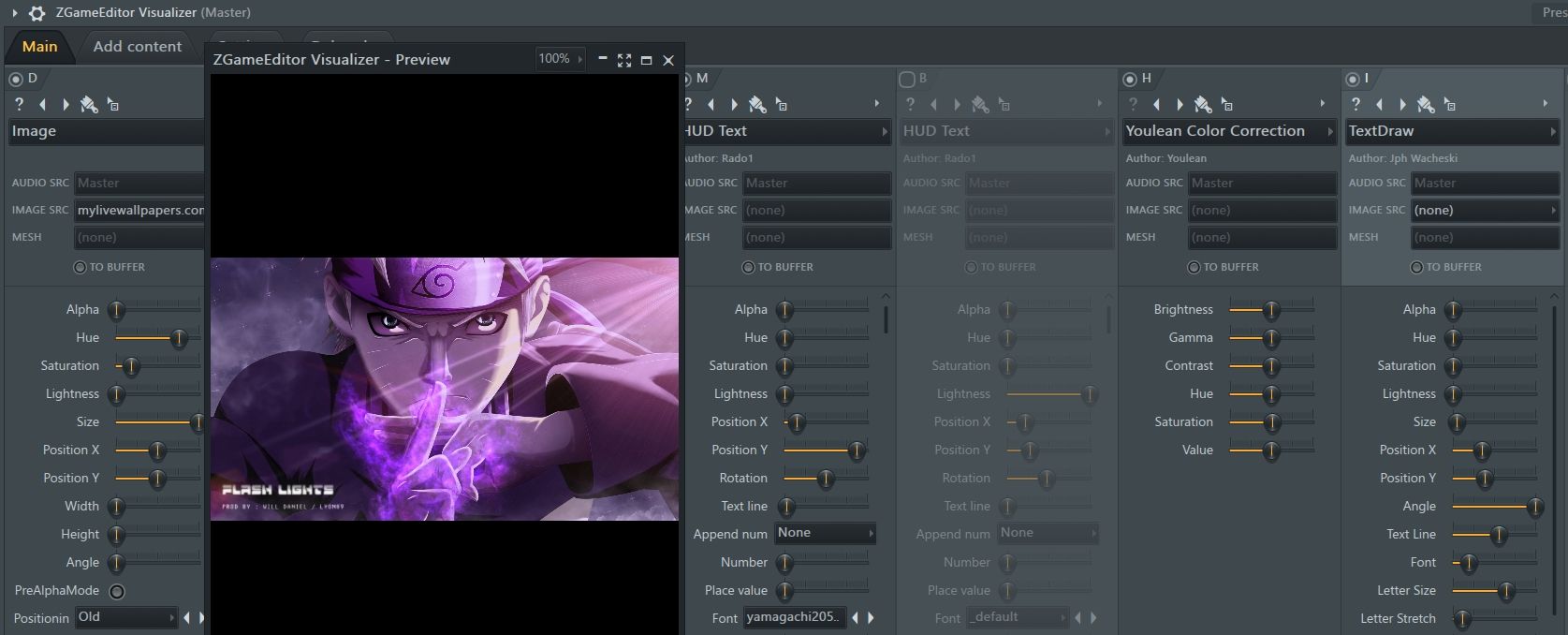
Task: Enable To Buffer for layer H
Action: [x=1194, y=267]
